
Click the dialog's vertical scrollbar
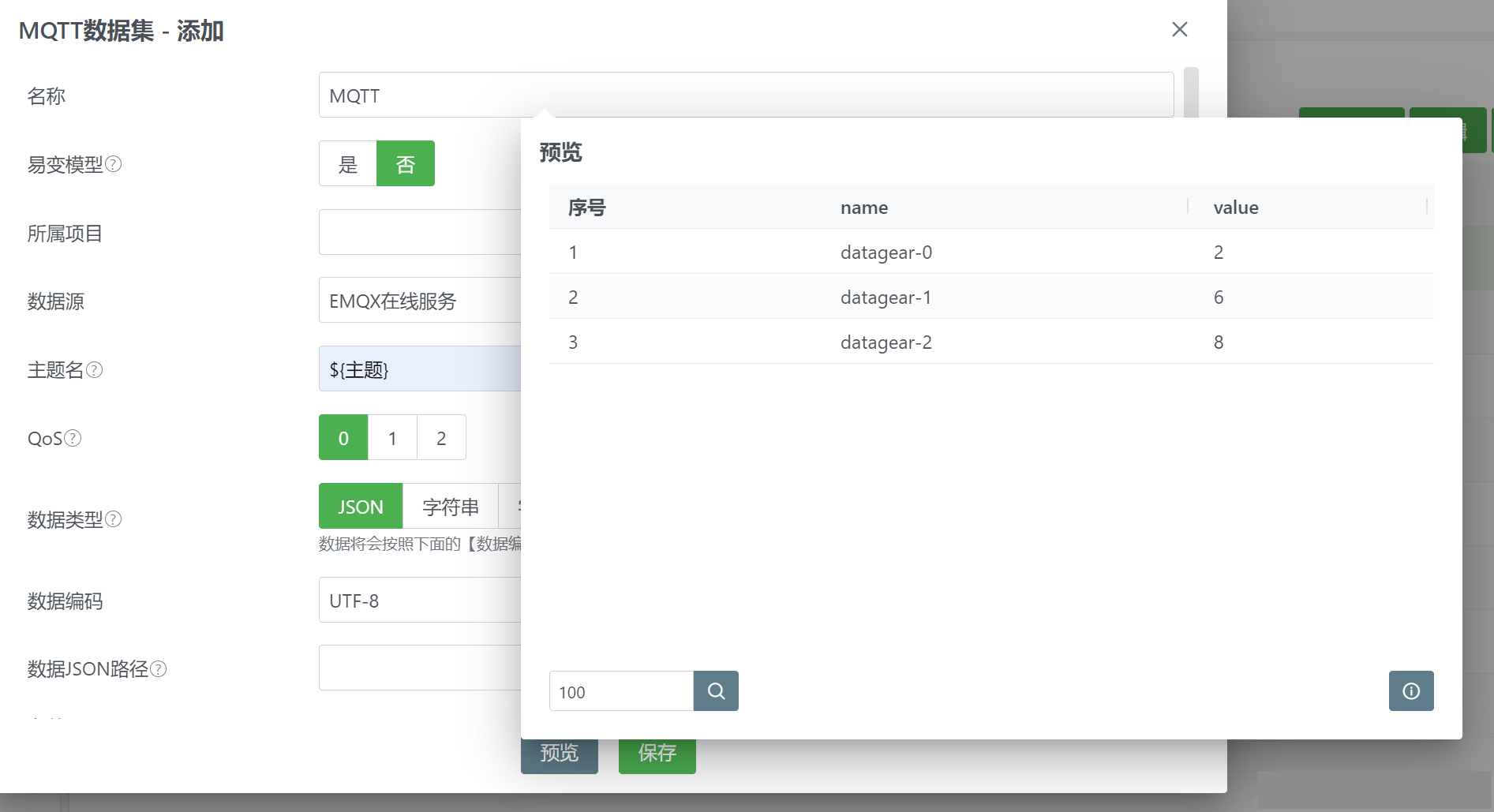click(x=1192, y=92)
